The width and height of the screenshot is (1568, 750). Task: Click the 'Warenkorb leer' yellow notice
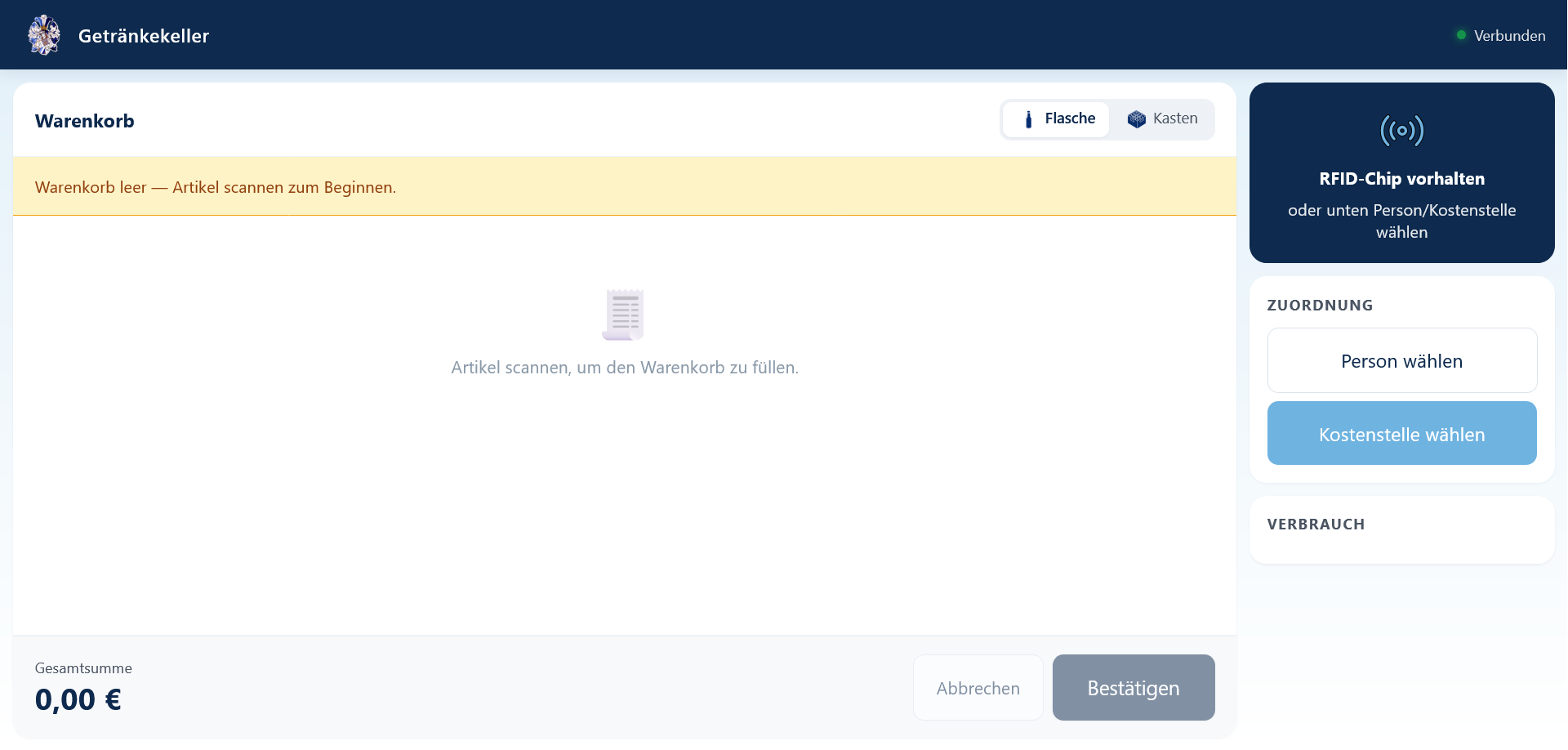[624, 186]
